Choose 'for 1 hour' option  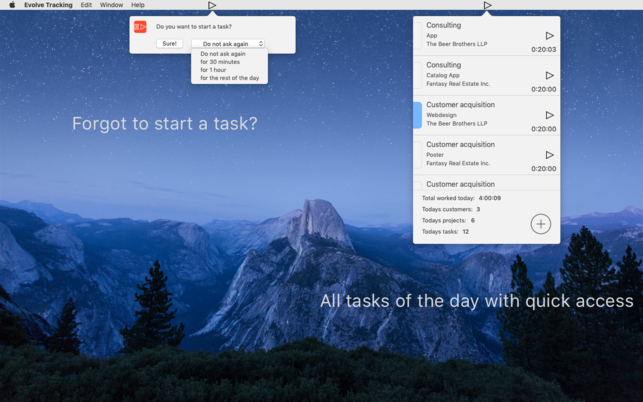pos(213,70)
